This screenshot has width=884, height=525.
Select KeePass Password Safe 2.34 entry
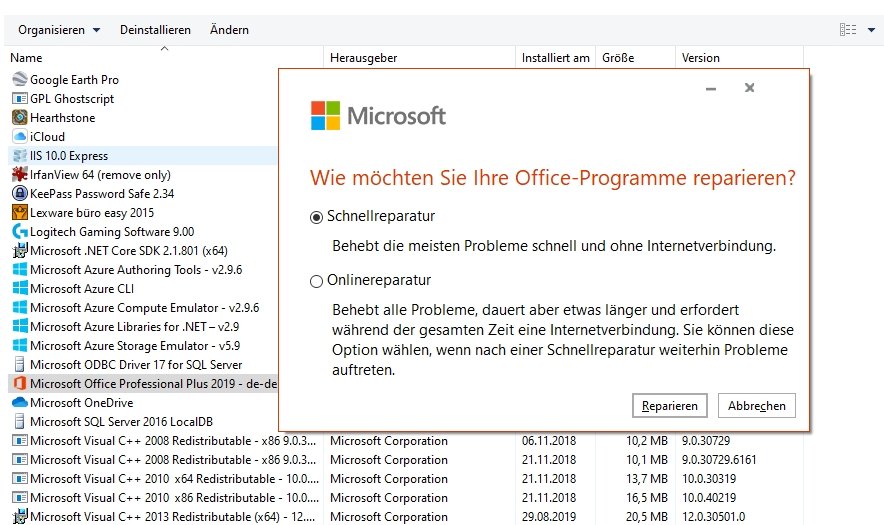tap(102, 193)
